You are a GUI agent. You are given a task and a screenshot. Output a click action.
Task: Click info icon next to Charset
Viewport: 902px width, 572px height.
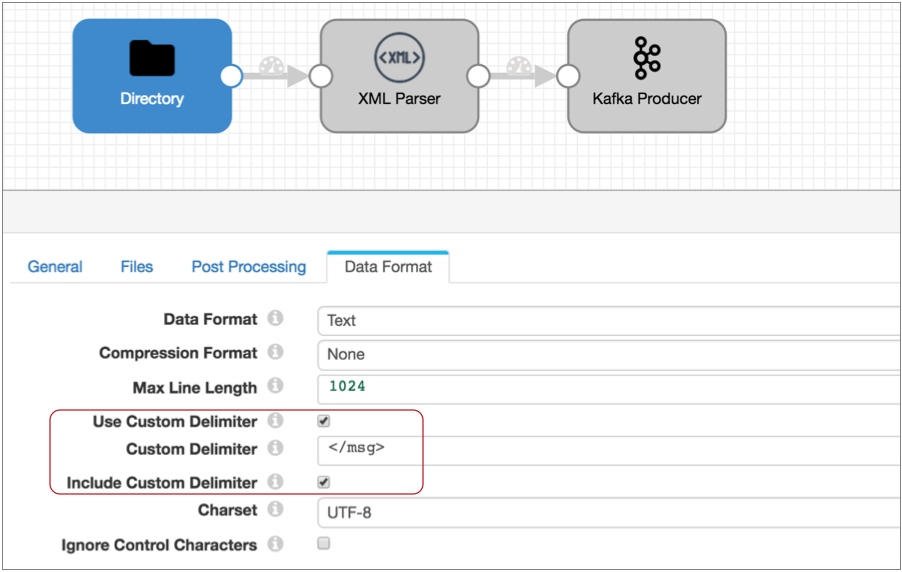pos(275,510)
